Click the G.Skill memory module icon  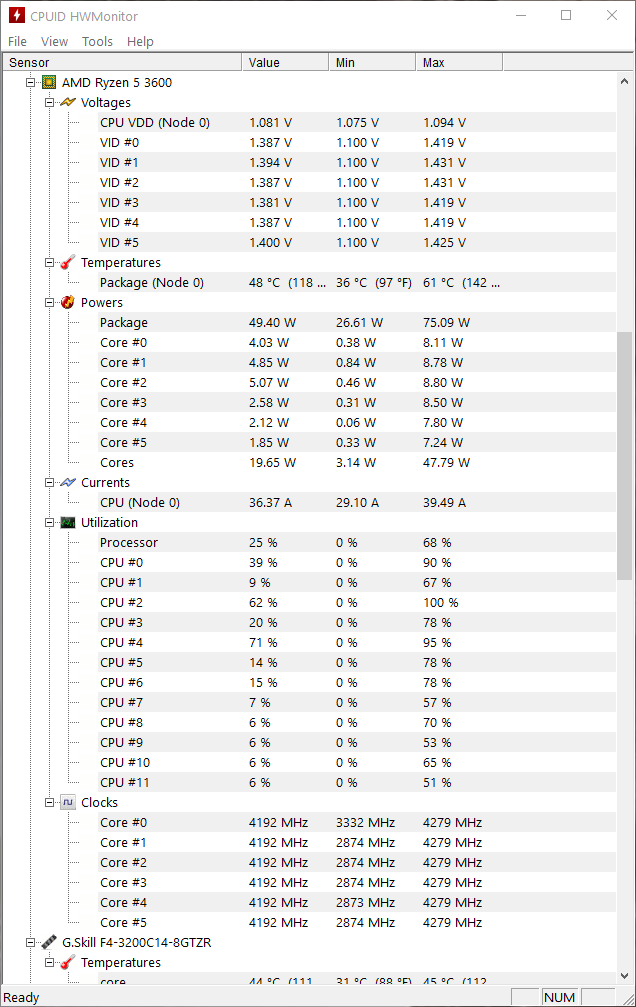pos(49,942)
